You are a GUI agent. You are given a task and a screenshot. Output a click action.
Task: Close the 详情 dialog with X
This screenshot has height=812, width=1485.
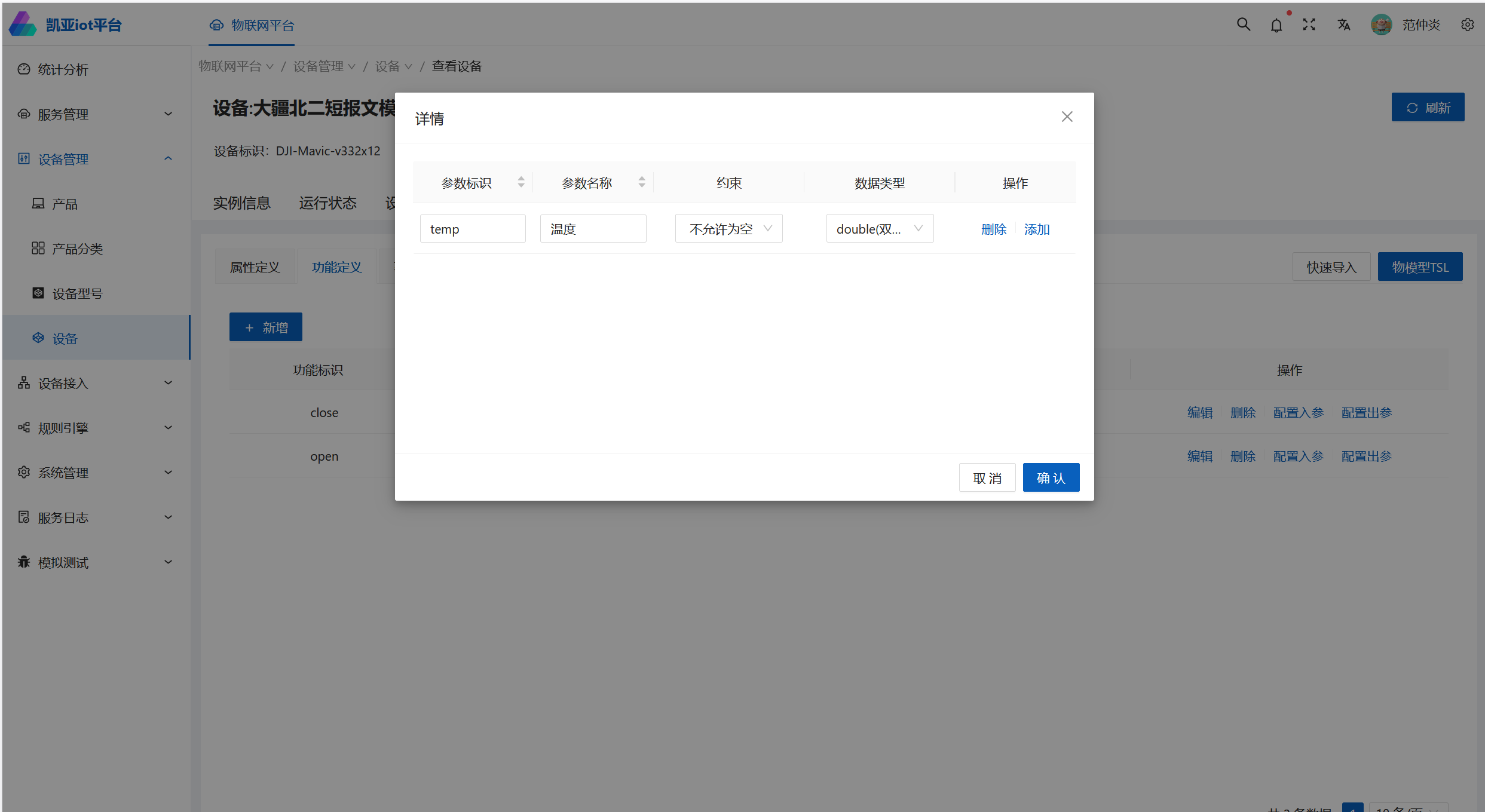coord(1067,117)
